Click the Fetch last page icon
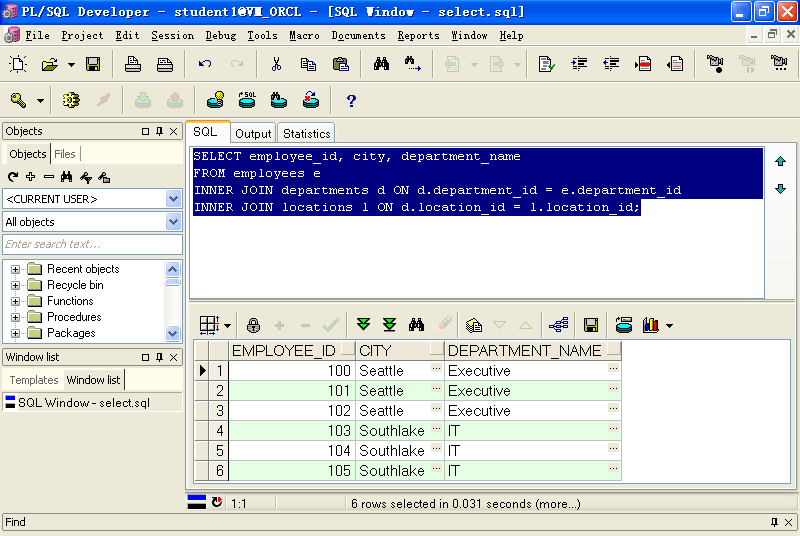 click(389, 325)
